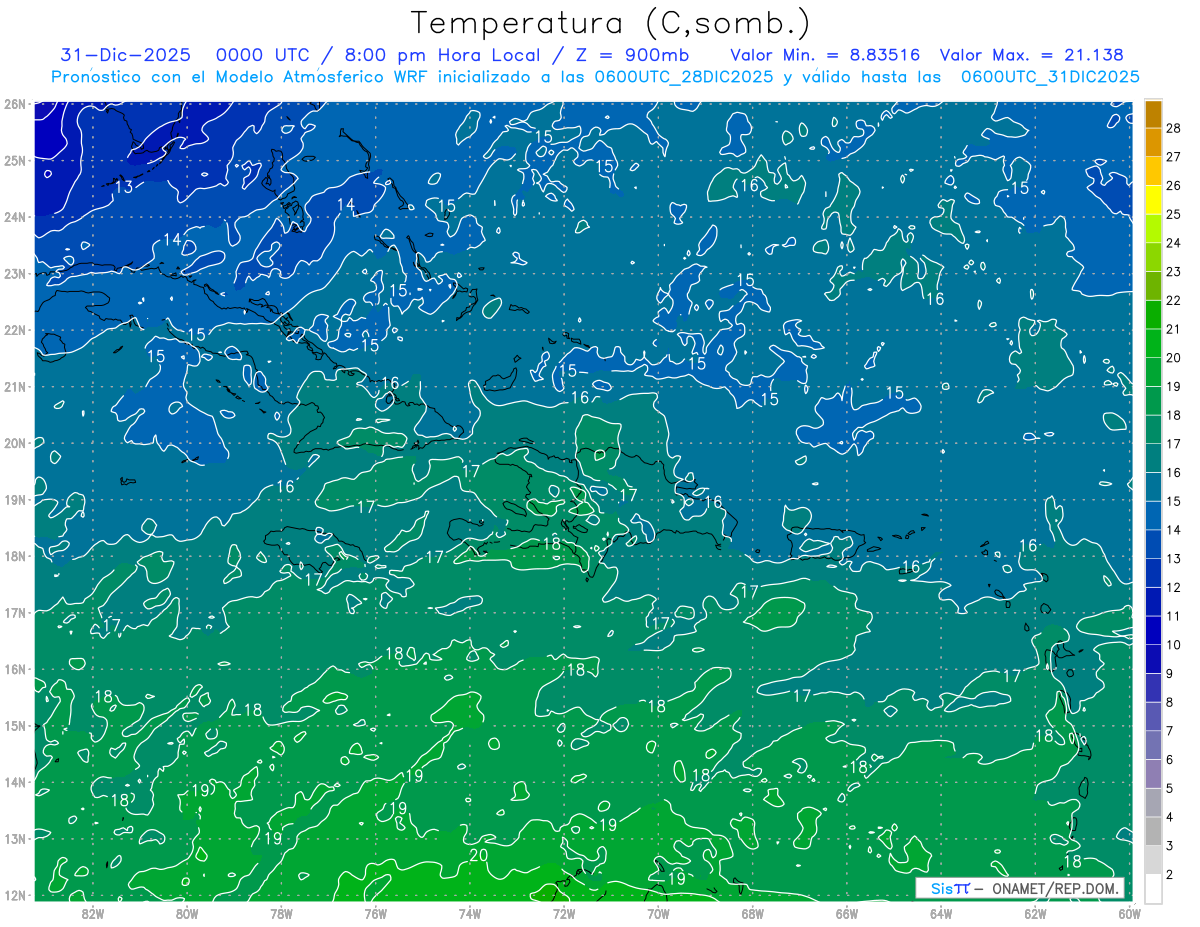Click the latitude label "15N"
1200x927 pixels.
[x=15, y=726]
